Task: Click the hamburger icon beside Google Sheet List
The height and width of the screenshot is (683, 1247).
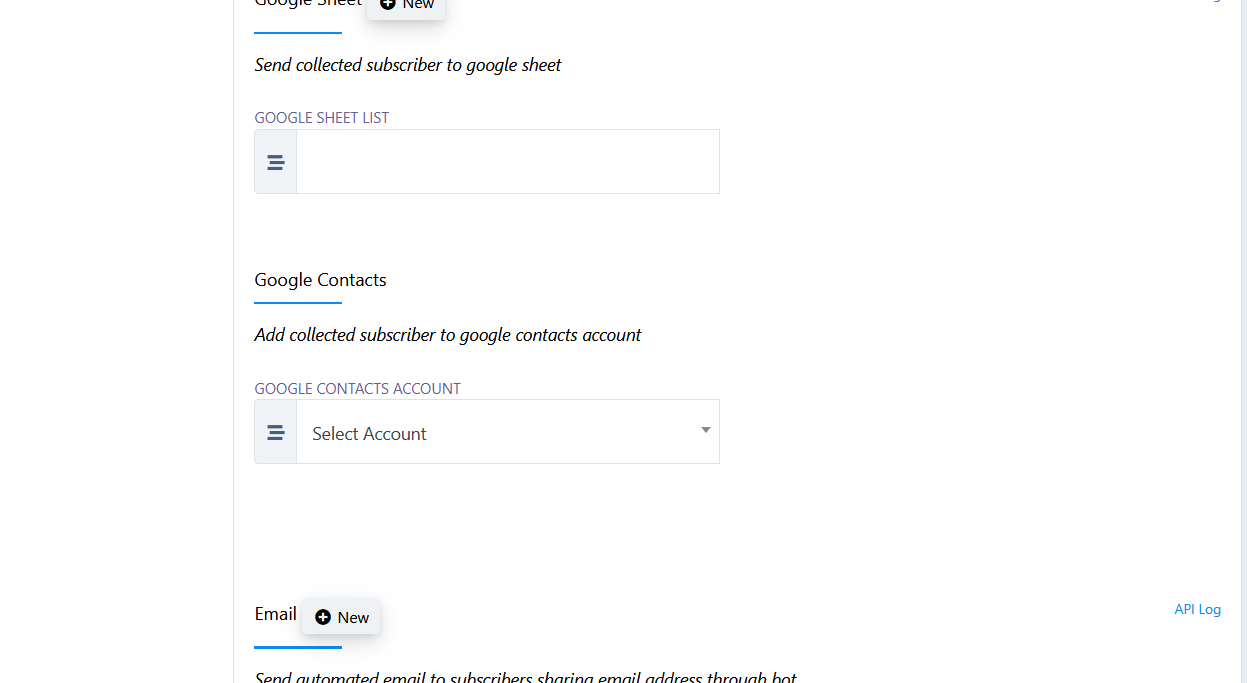Action: pos(275,161)
